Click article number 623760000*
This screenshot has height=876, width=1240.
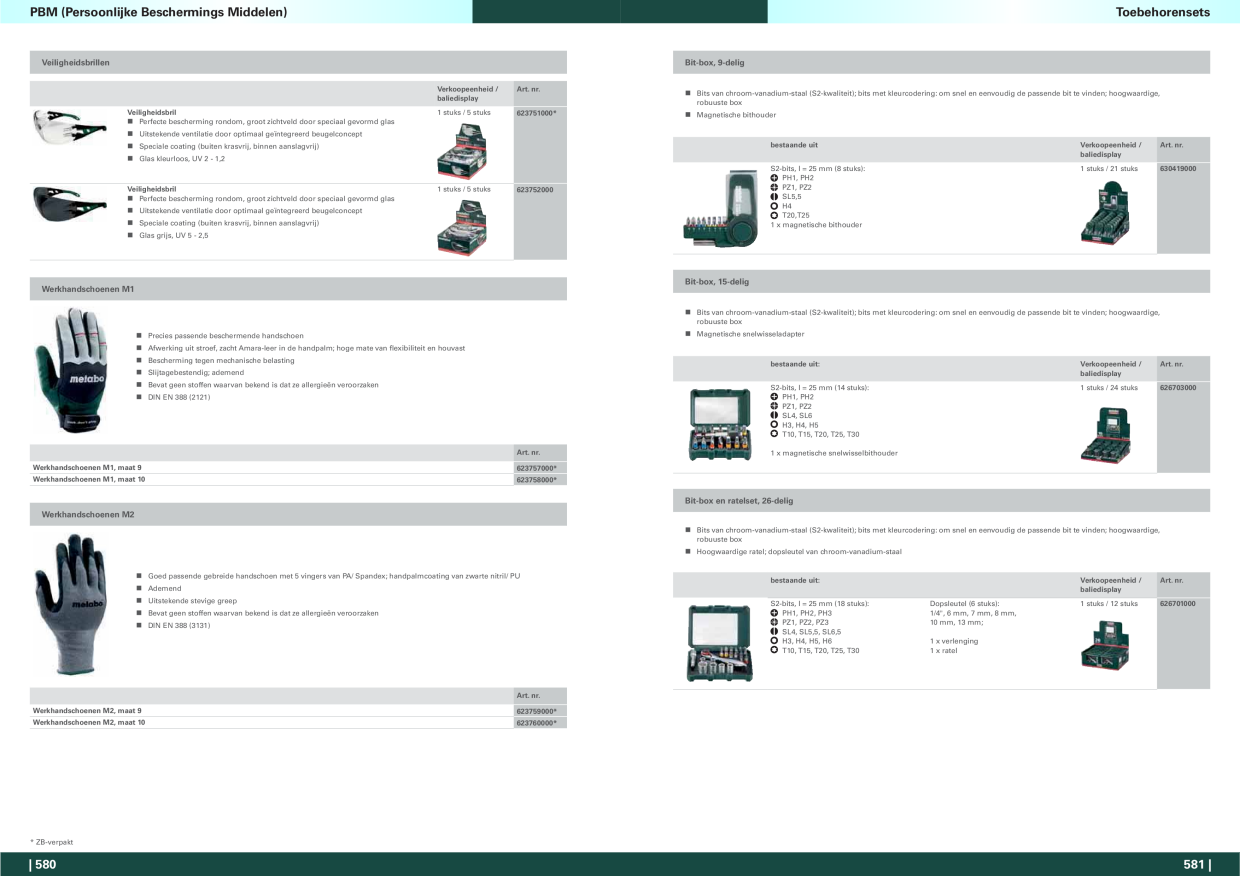536,722
